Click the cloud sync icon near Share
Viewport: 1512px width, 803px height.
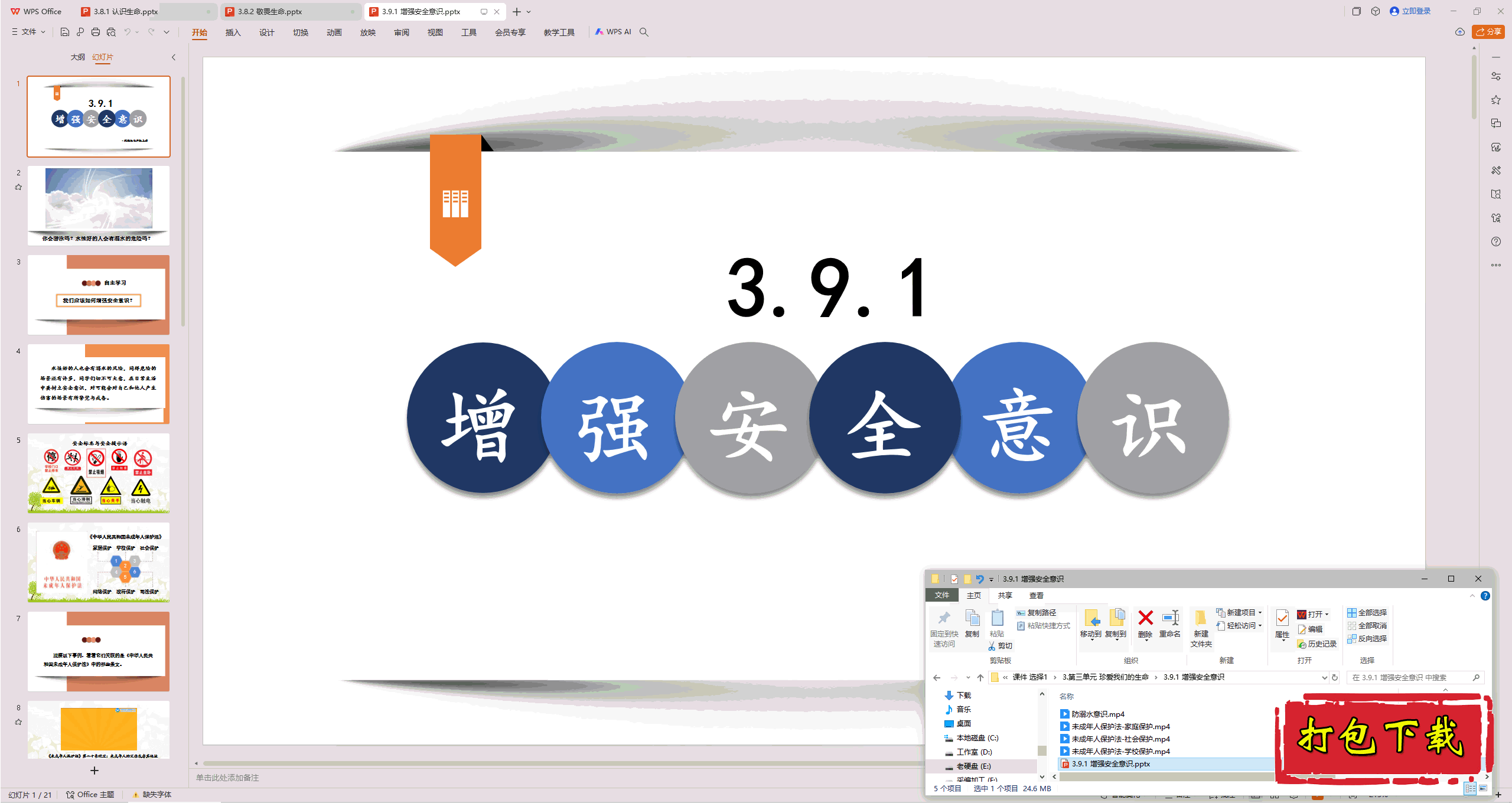(x=1460, y=32)
